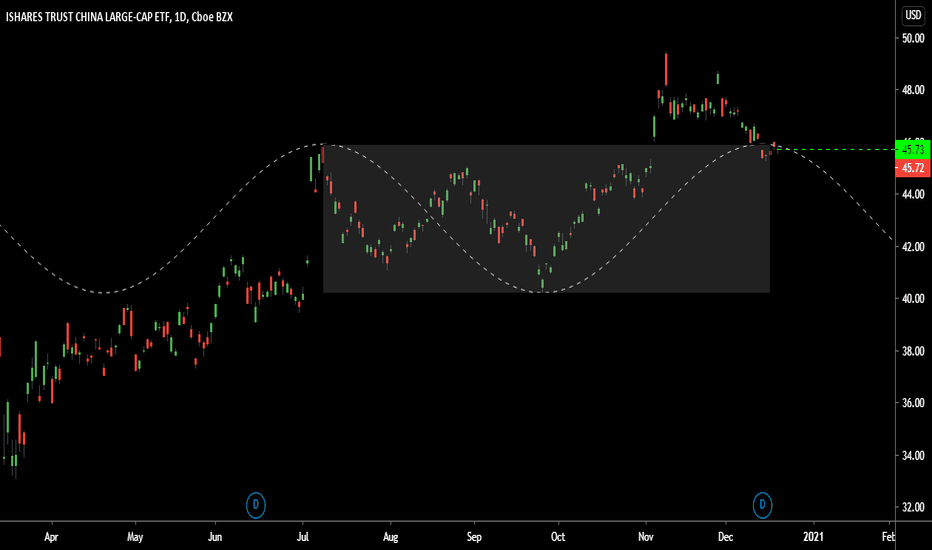
Task: Click the 34.00 price axis label
Action: tap(913, 455)
